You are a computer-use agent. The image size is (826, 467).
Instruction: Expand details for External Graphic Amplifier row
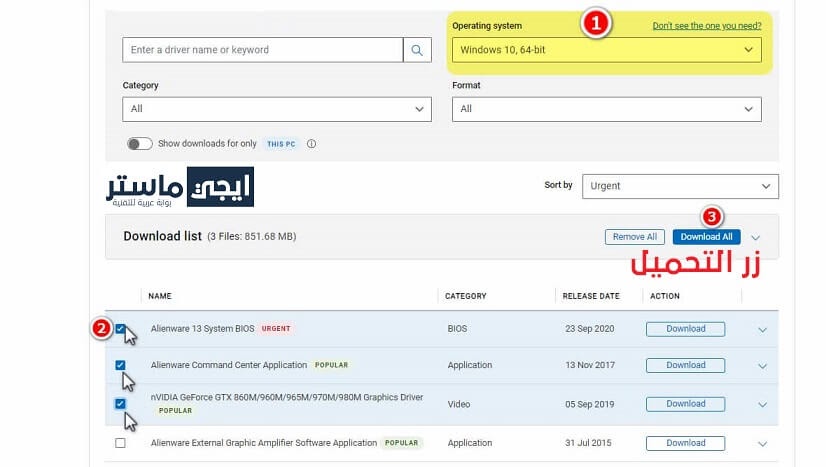pos(762,444)
